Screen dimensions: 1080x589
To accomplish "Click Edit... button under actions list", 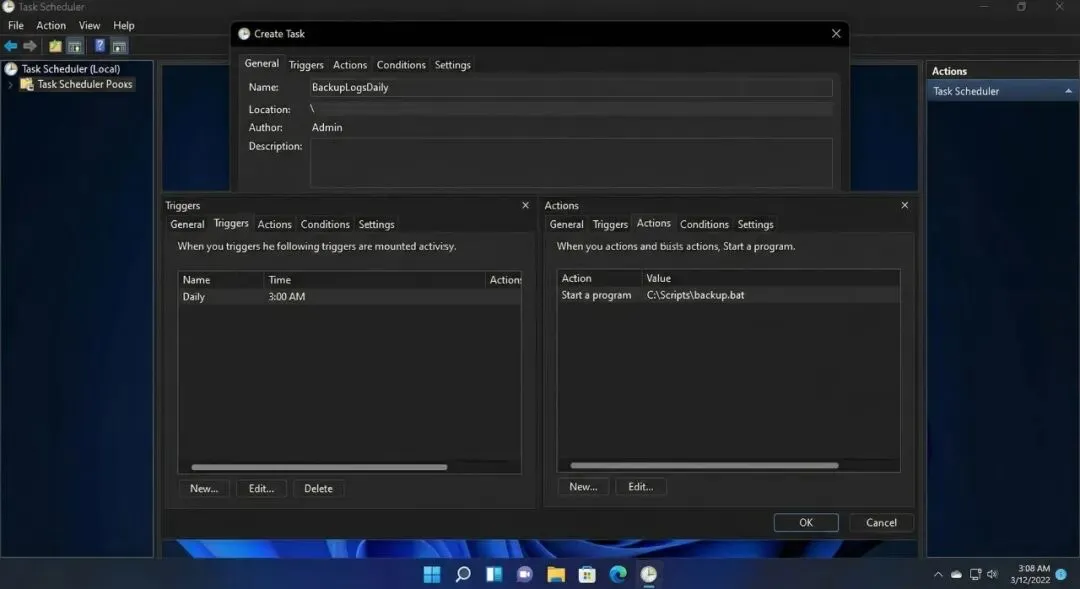I will [641, 487].
